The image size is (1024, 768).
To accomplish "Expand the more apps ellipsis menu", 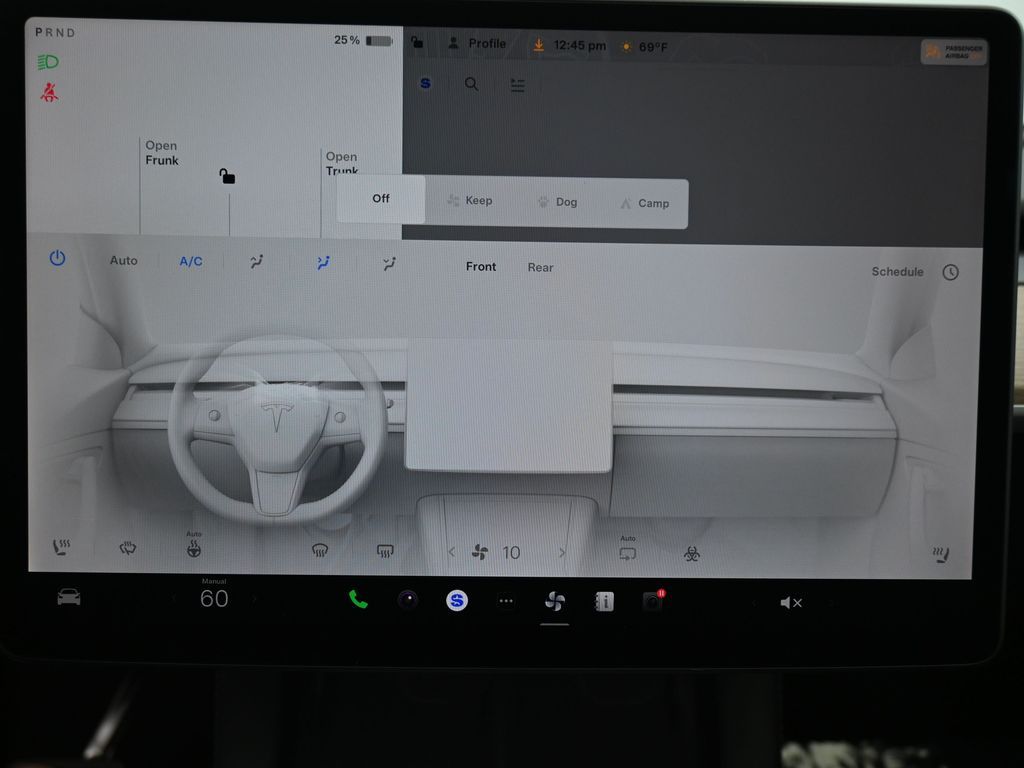I will click(506, 601).
